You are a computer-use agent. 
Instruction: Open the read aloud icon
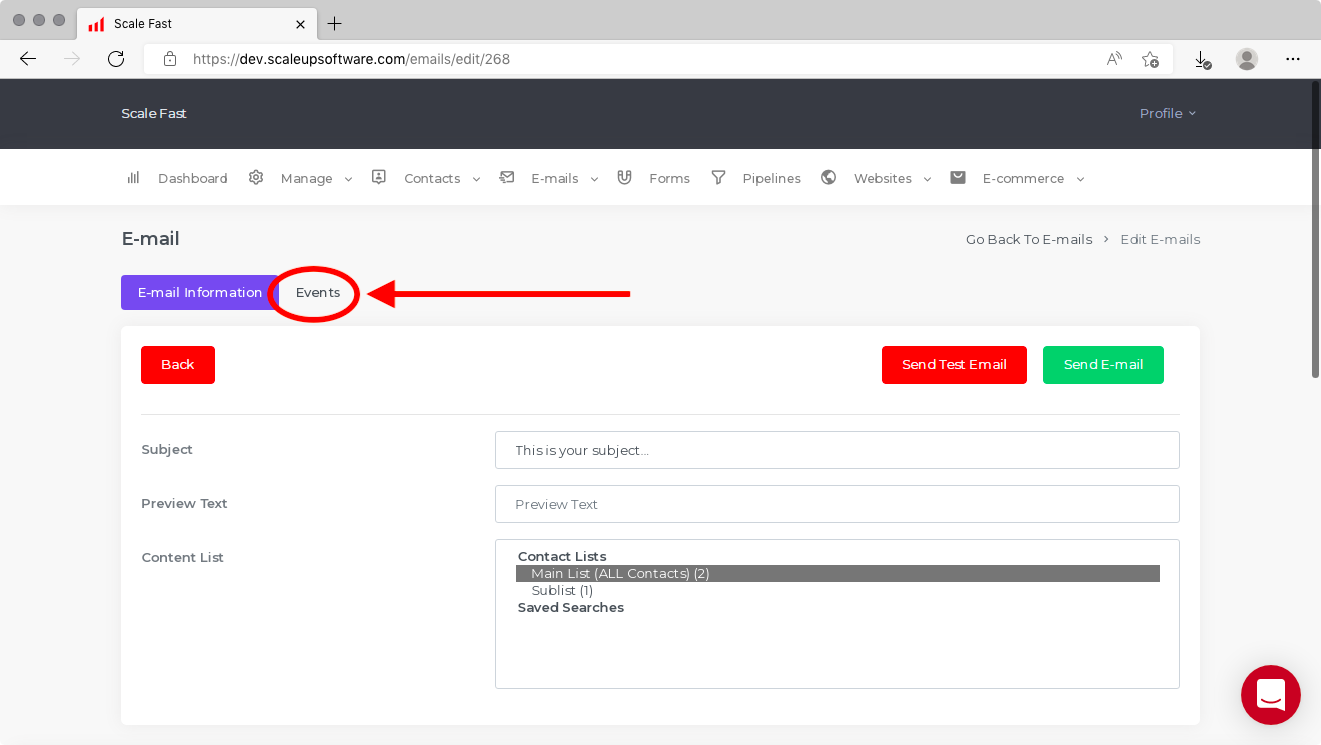coord(1114,59)
